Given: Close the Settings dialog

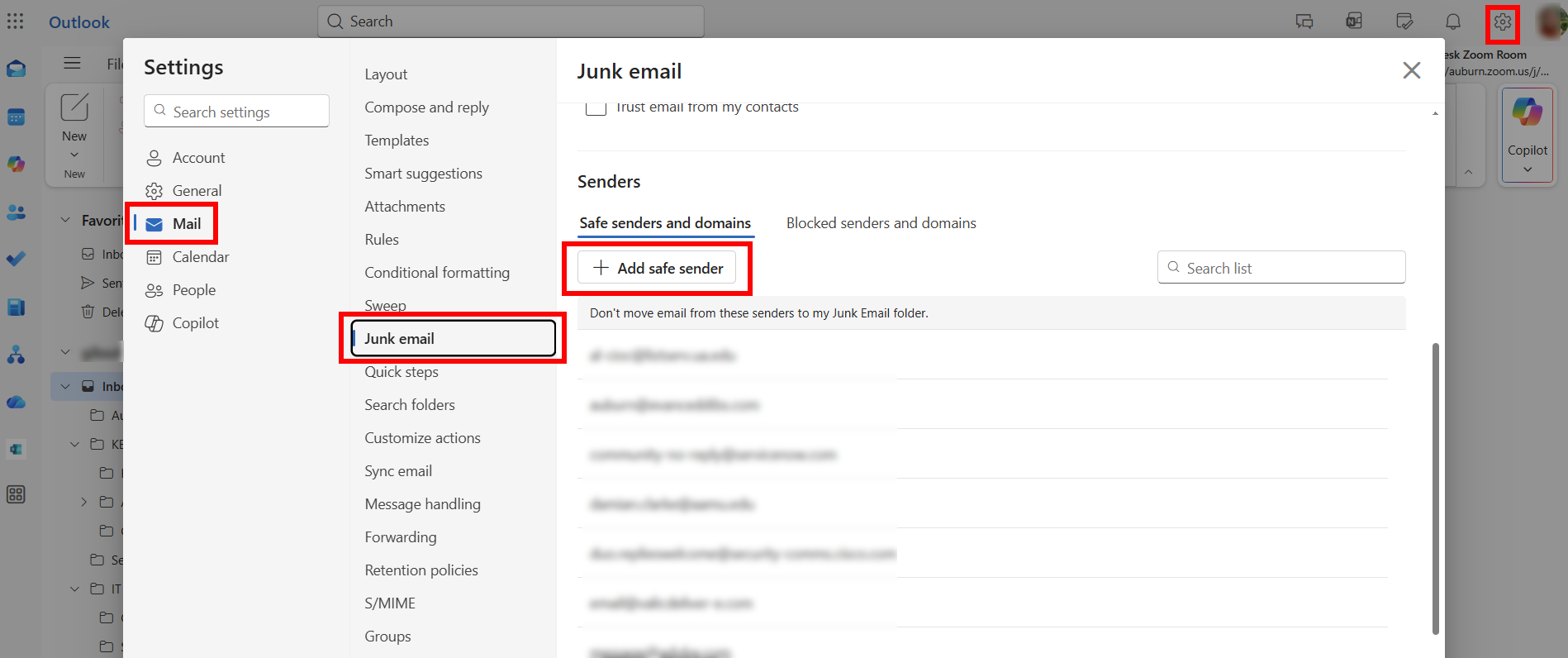Looking at the screenshot, I should 1412,70.
